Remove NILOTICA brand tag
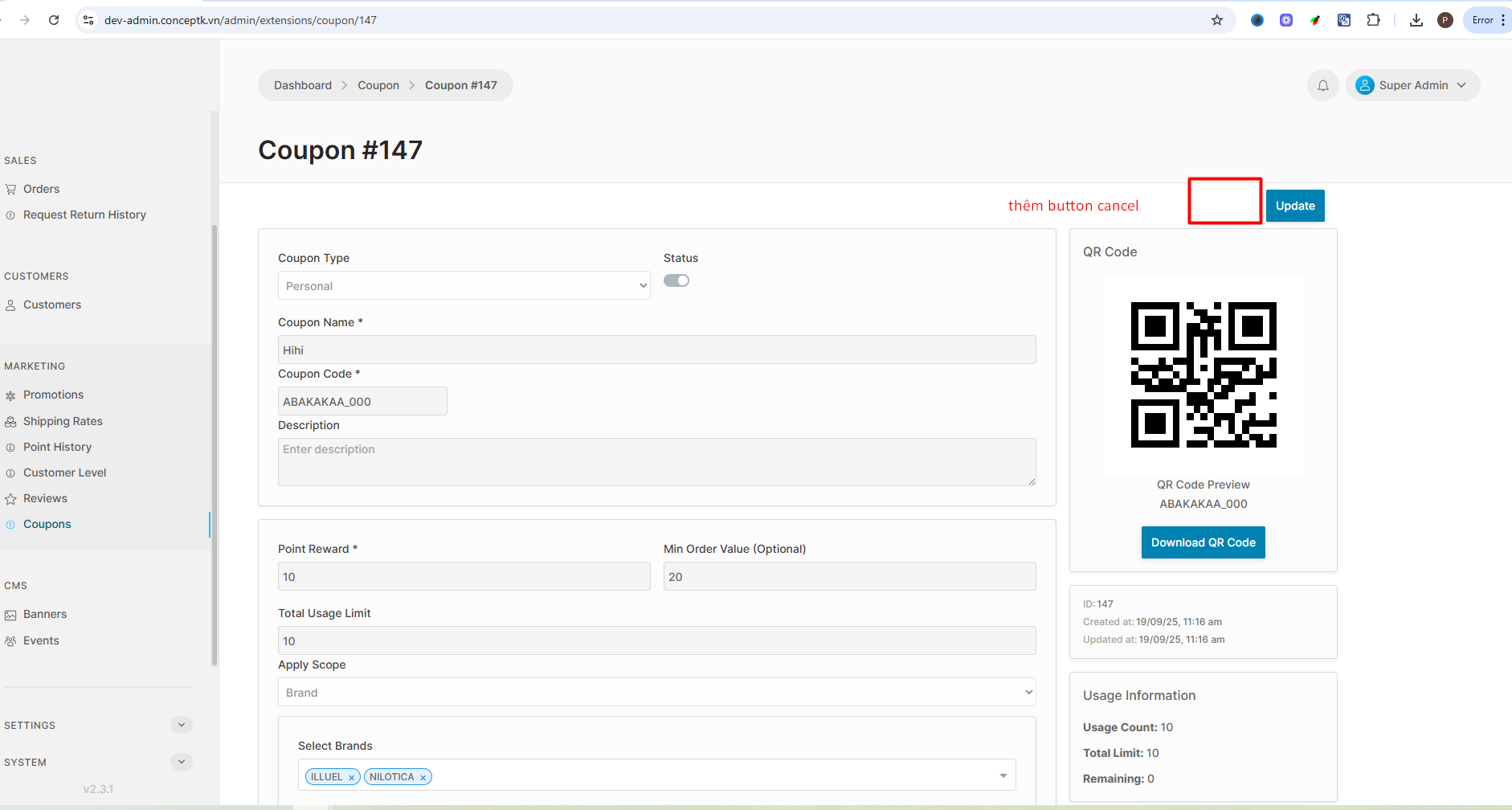 [x=423, y=778]
